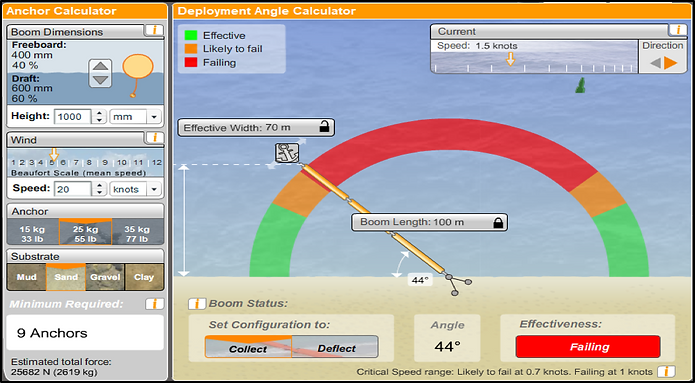The width and height of the screenshot is (695, 383).
Task: Toggle the Effective Width unlocked padlock
Action: (x=324, y=128)
